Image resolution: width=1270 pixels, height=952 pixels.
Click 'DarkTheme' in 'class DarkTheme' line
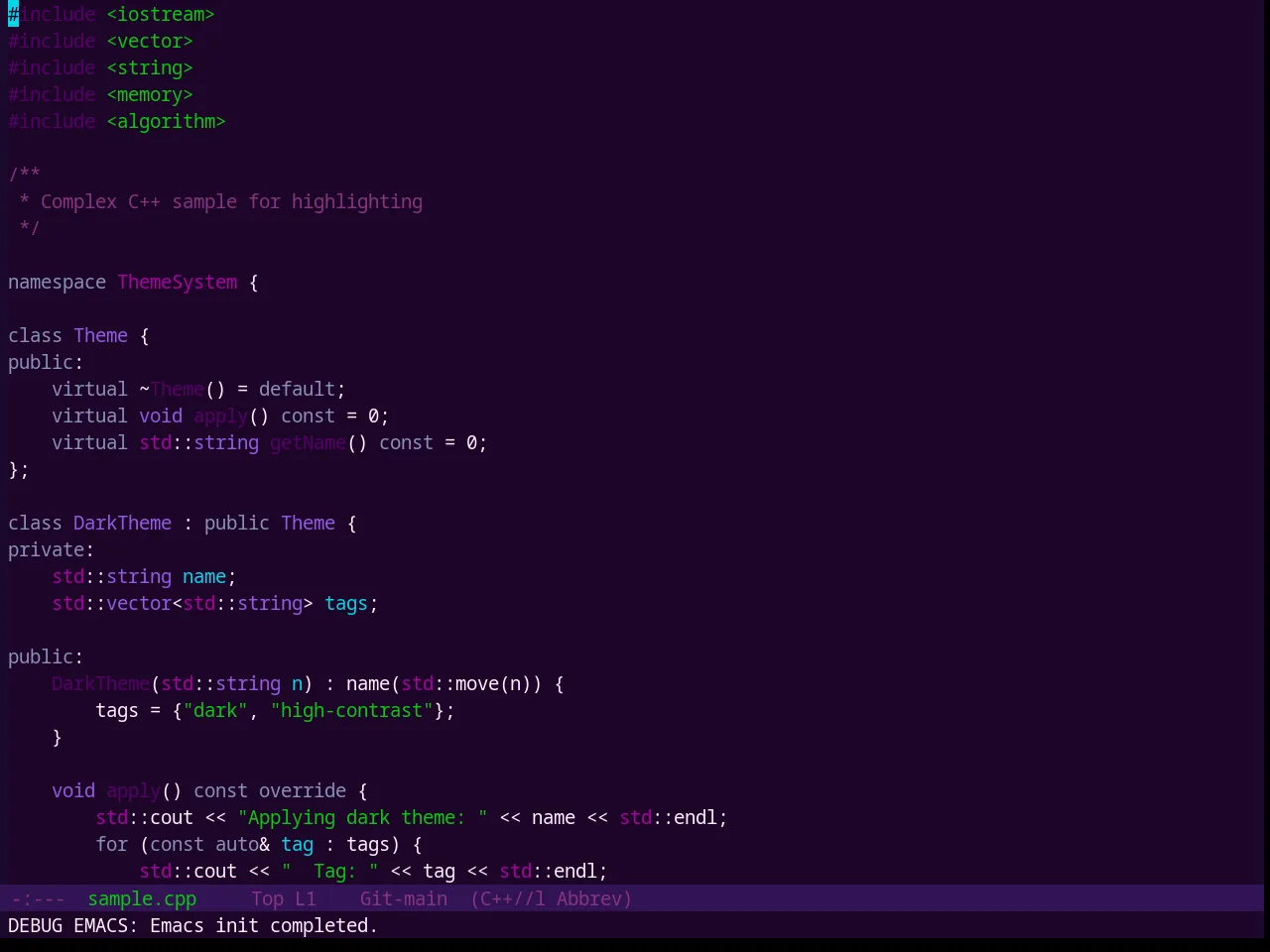coord(122,523)
